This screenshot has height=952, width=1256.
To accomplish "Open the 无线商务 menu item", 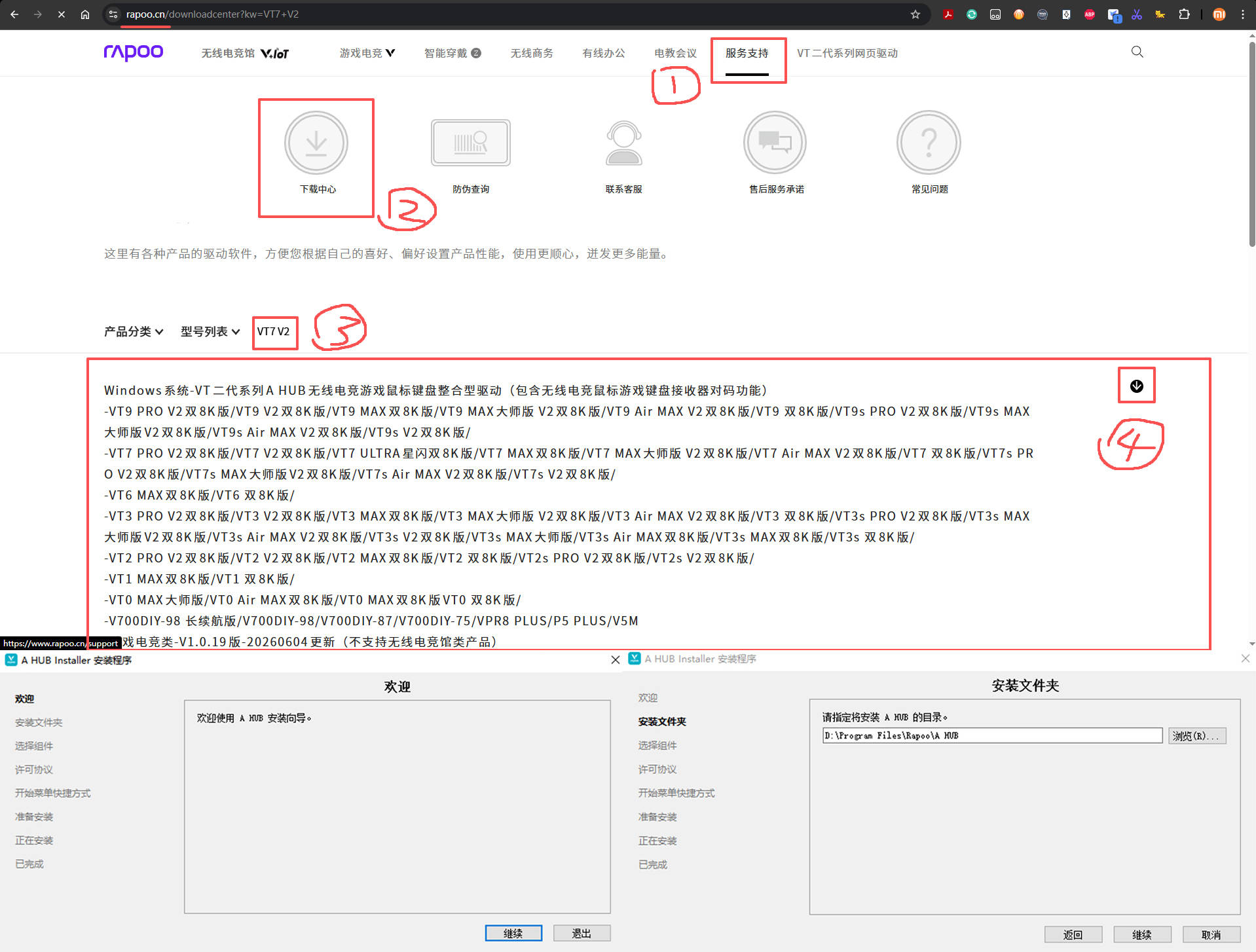I will [532, 53].
